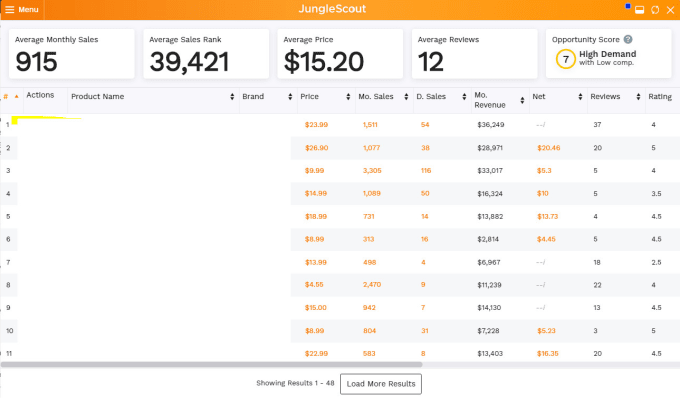Sort by D. Sales column arrows
The width and height of the screenshot is (680, 398).
click(x=464, y=97)
